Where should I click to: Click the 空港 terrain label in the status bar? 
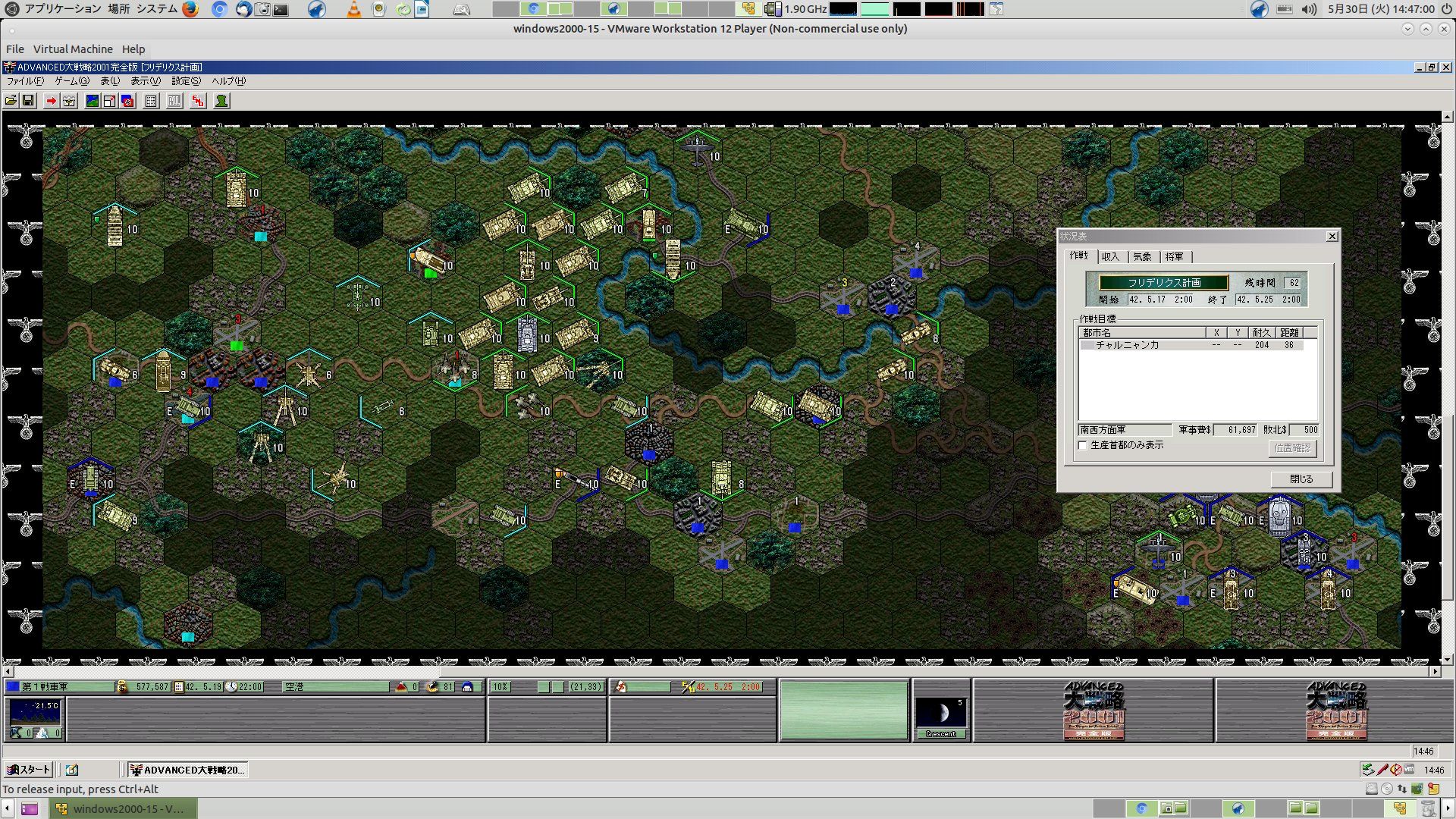pyautogui.click(x=336, y=687)
